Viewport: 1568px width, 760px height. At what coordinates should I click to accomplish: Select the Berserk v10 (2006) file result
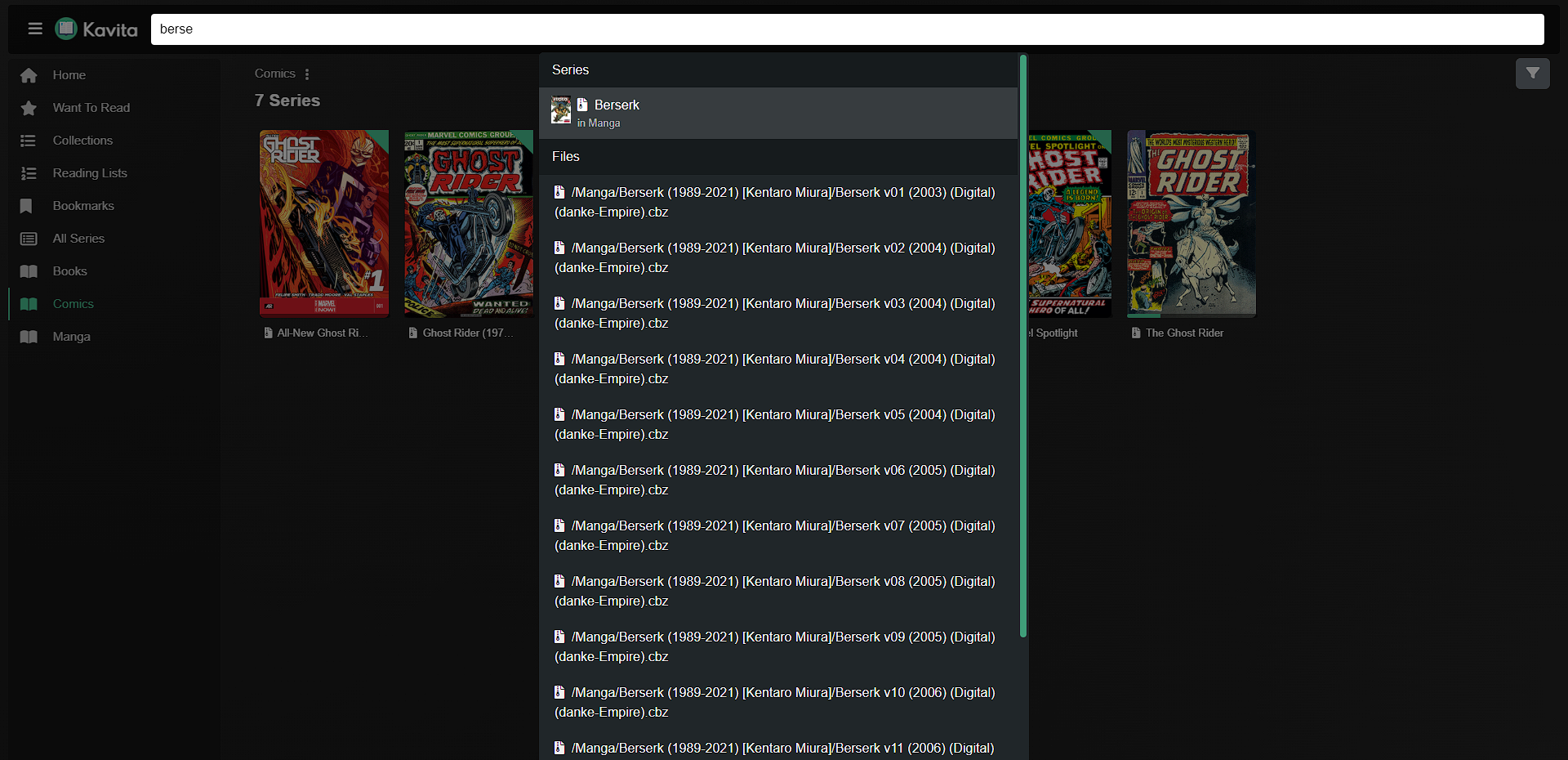pyautogui.click(x=778, y=702)
